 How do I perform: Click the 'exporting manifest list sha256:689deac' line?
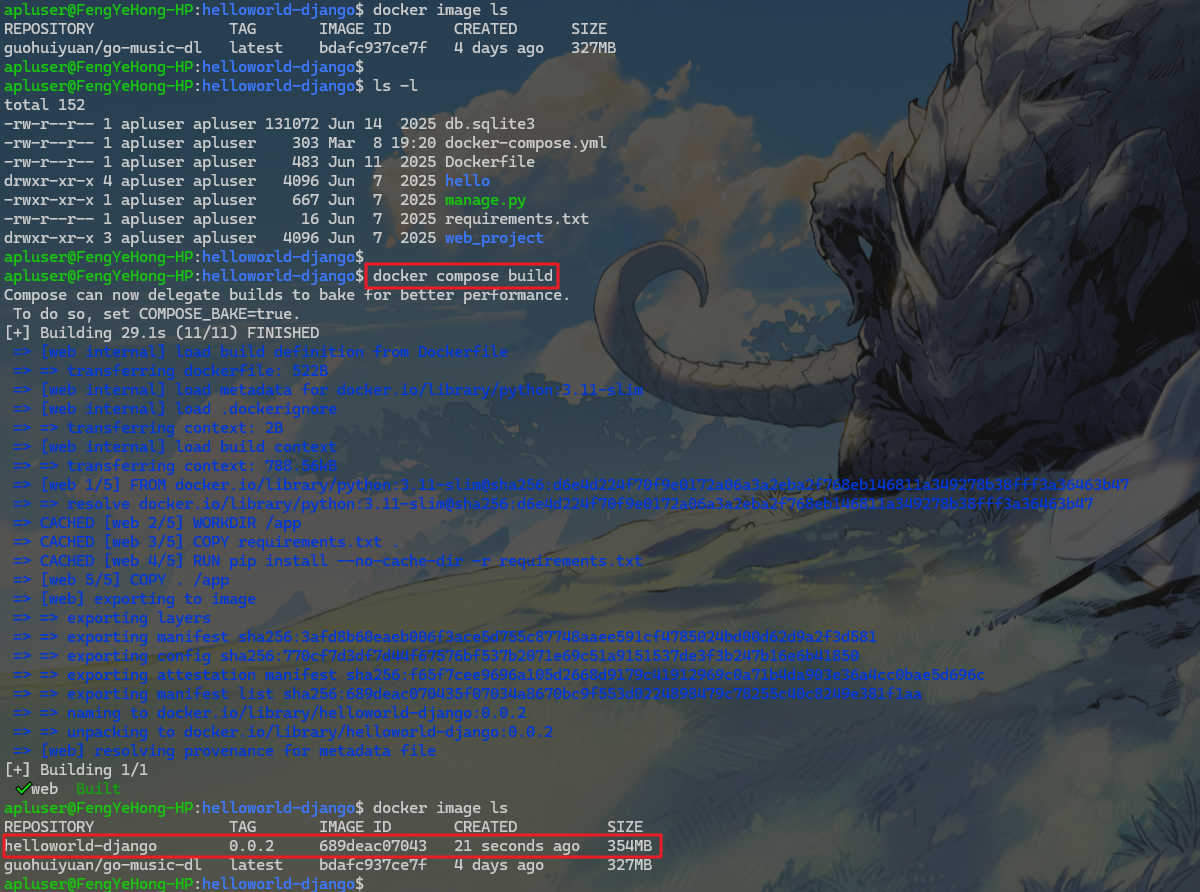(x=468, y=694)
